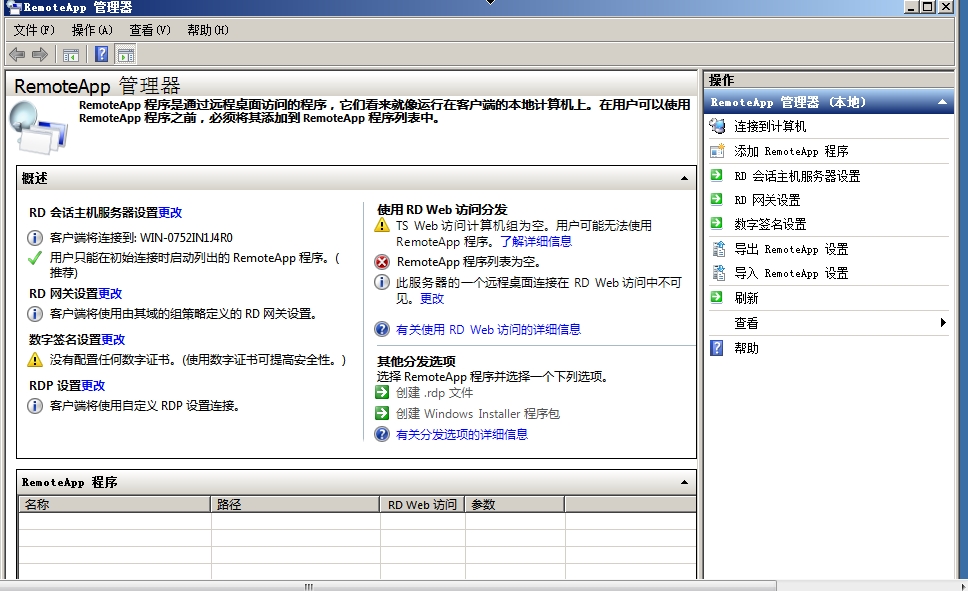
Task: Expand the 查看 submenu arrow
Action: (943, 322)
